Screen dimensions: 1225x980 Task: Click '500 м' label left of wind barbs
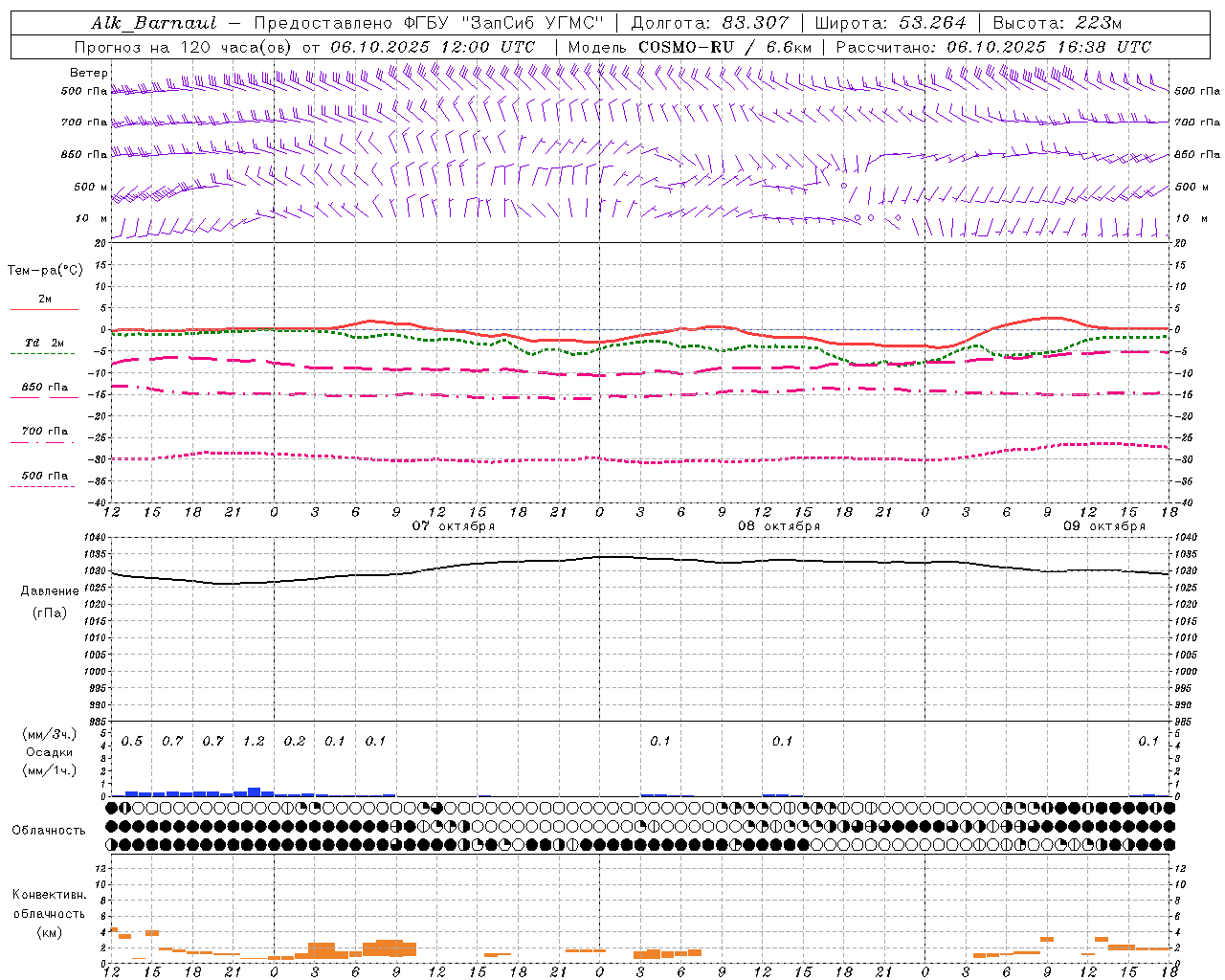(x=91, y=187)
